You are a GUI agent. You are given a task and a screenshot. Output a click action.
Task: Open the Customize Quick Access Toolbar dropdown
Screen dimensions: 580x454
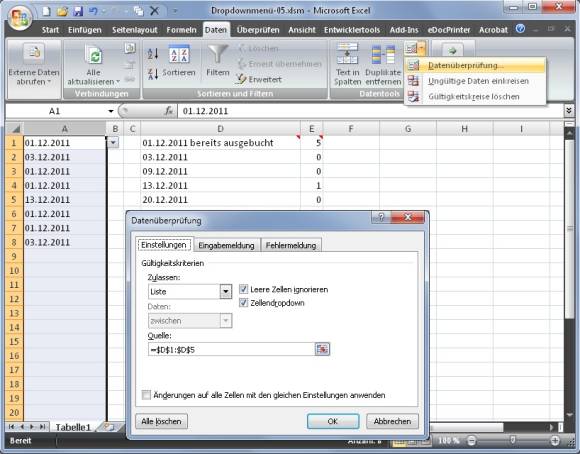pos(175,11)
